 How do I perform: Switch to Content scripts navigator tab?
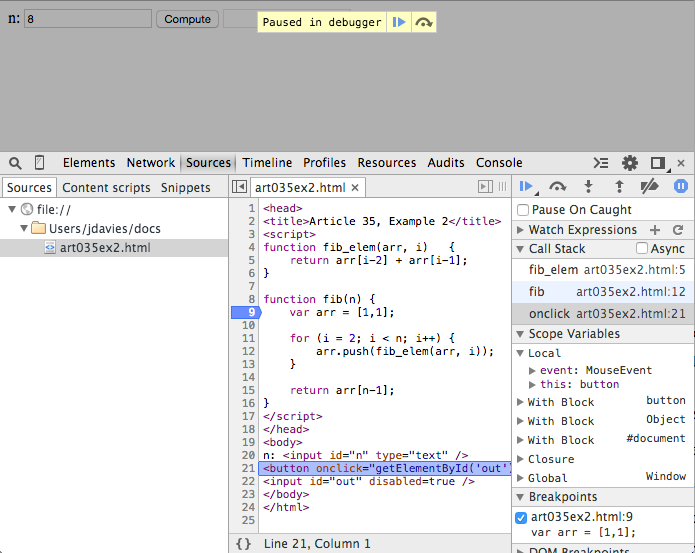pos(106,188)
